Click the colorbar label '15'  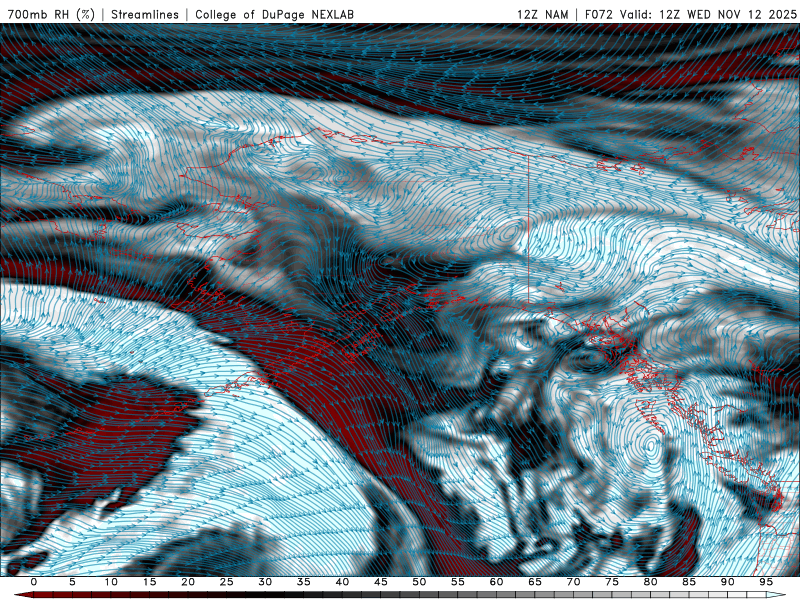(x=149, y=582)
